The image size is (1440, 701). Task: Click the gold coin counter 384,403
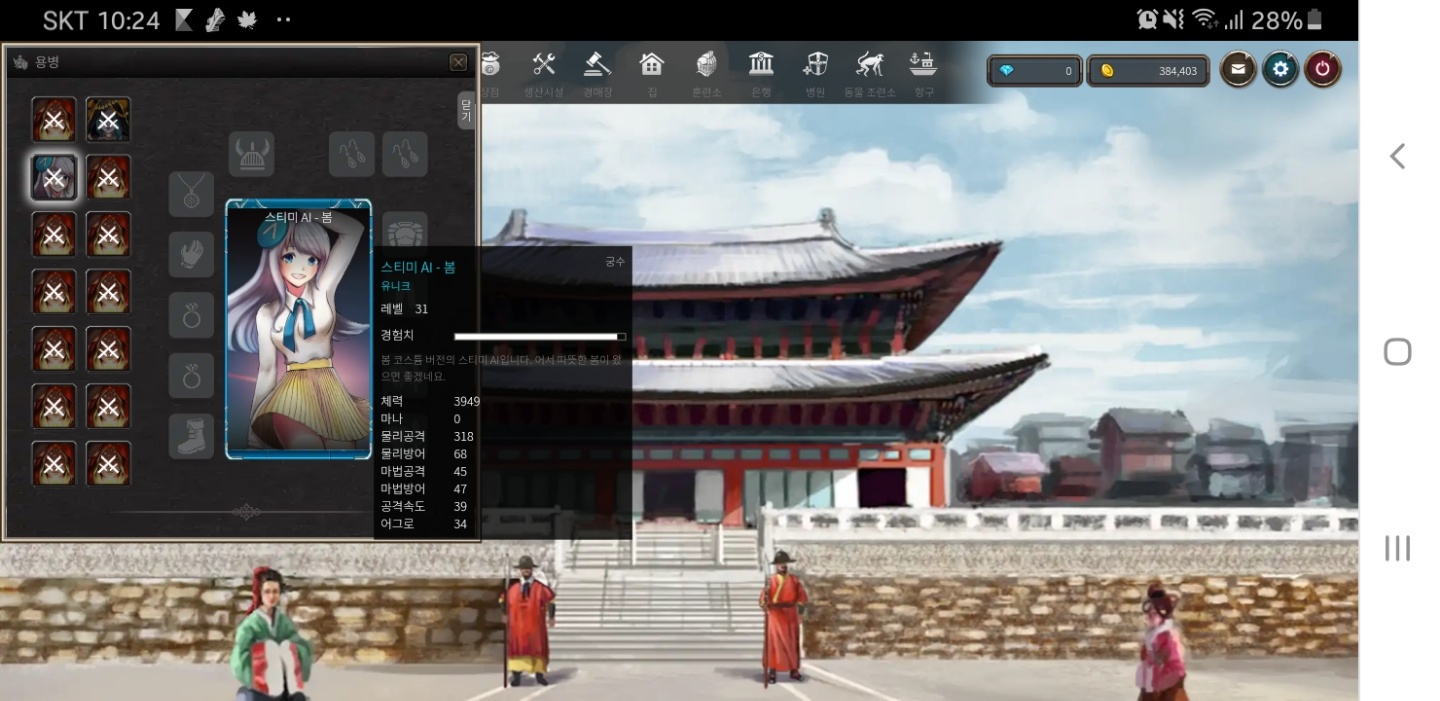(x=1148, y=71)
